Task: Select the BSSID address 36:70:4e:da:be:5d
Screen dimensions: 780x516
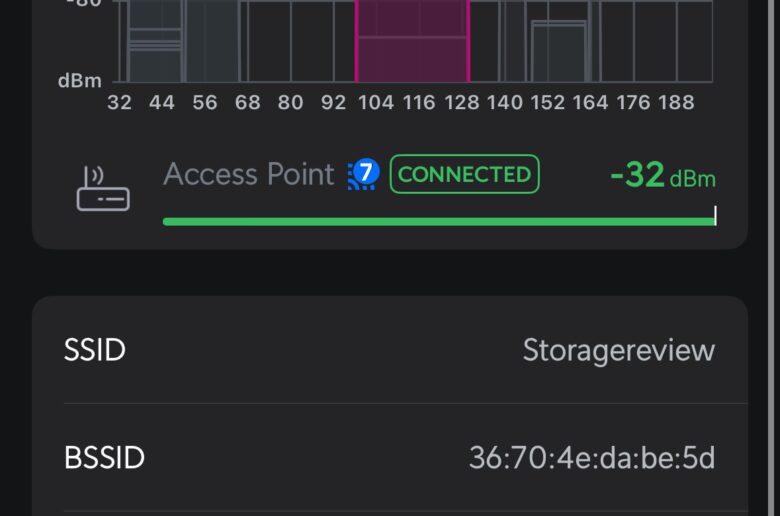Action: point(592,458)
